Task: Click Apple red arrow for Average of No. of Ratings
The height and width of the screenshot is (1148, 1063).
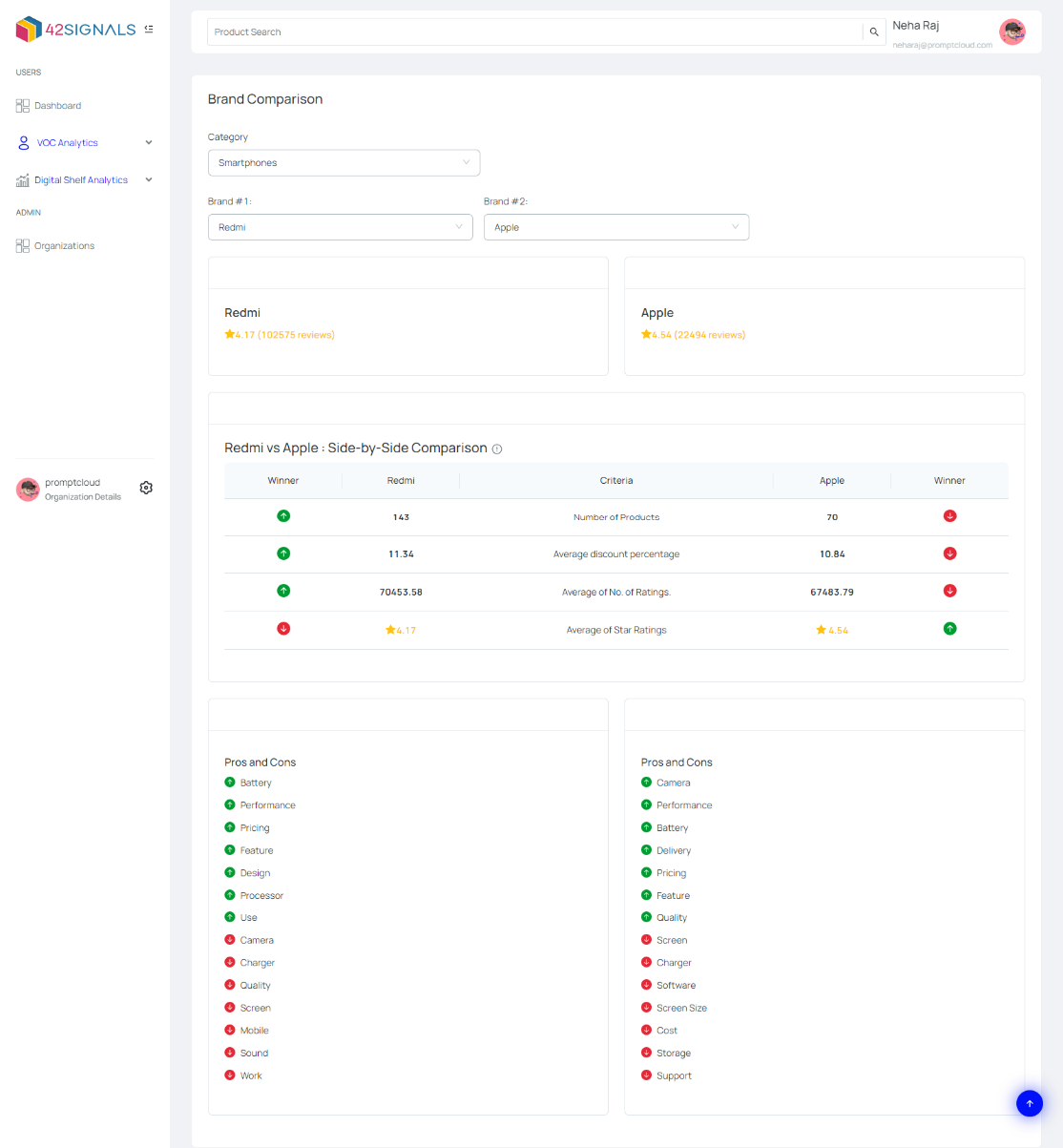Action: tap(949, 591)
